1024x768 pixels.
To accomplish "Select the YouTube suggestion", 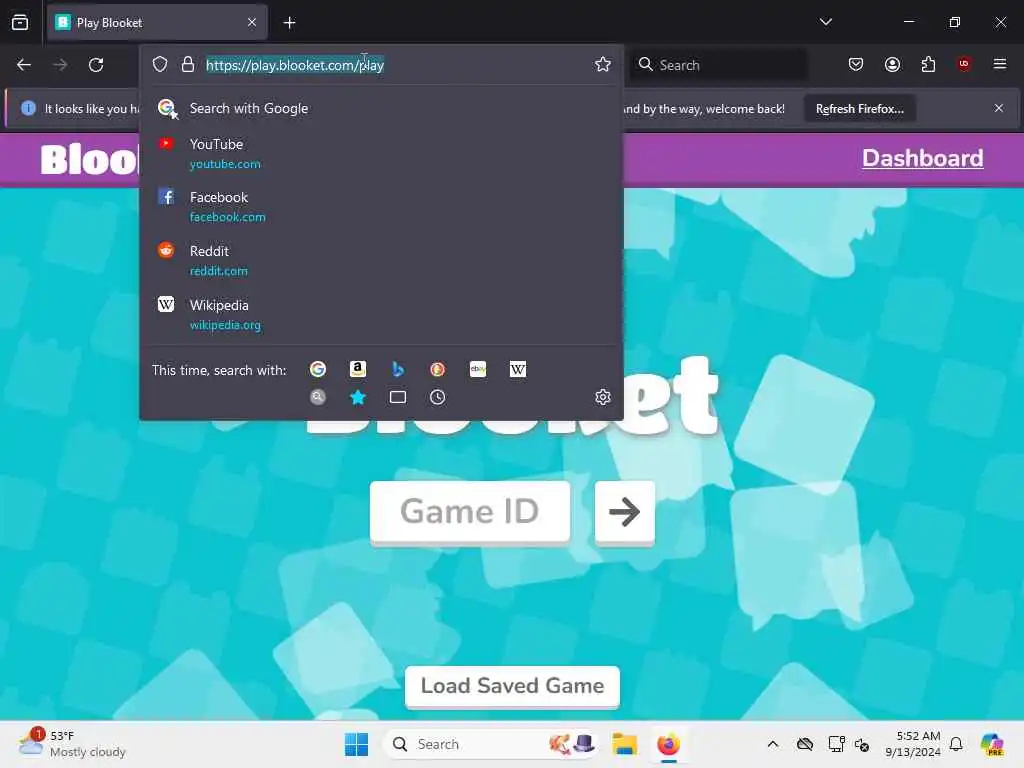I will tap(381, 153).
